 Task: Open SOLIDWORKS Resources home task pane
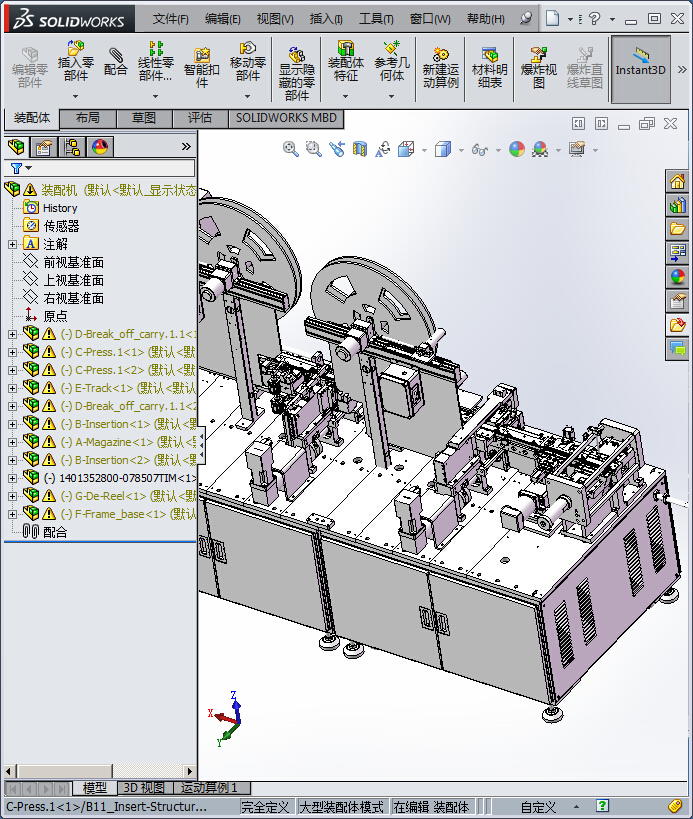pos(677,182)
